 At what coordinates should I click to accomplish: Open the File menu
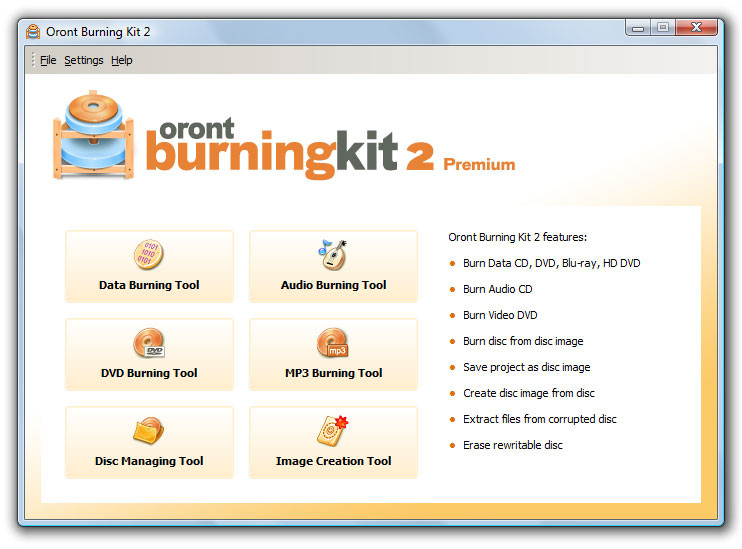pyautogui.click(x=48, y=60)
